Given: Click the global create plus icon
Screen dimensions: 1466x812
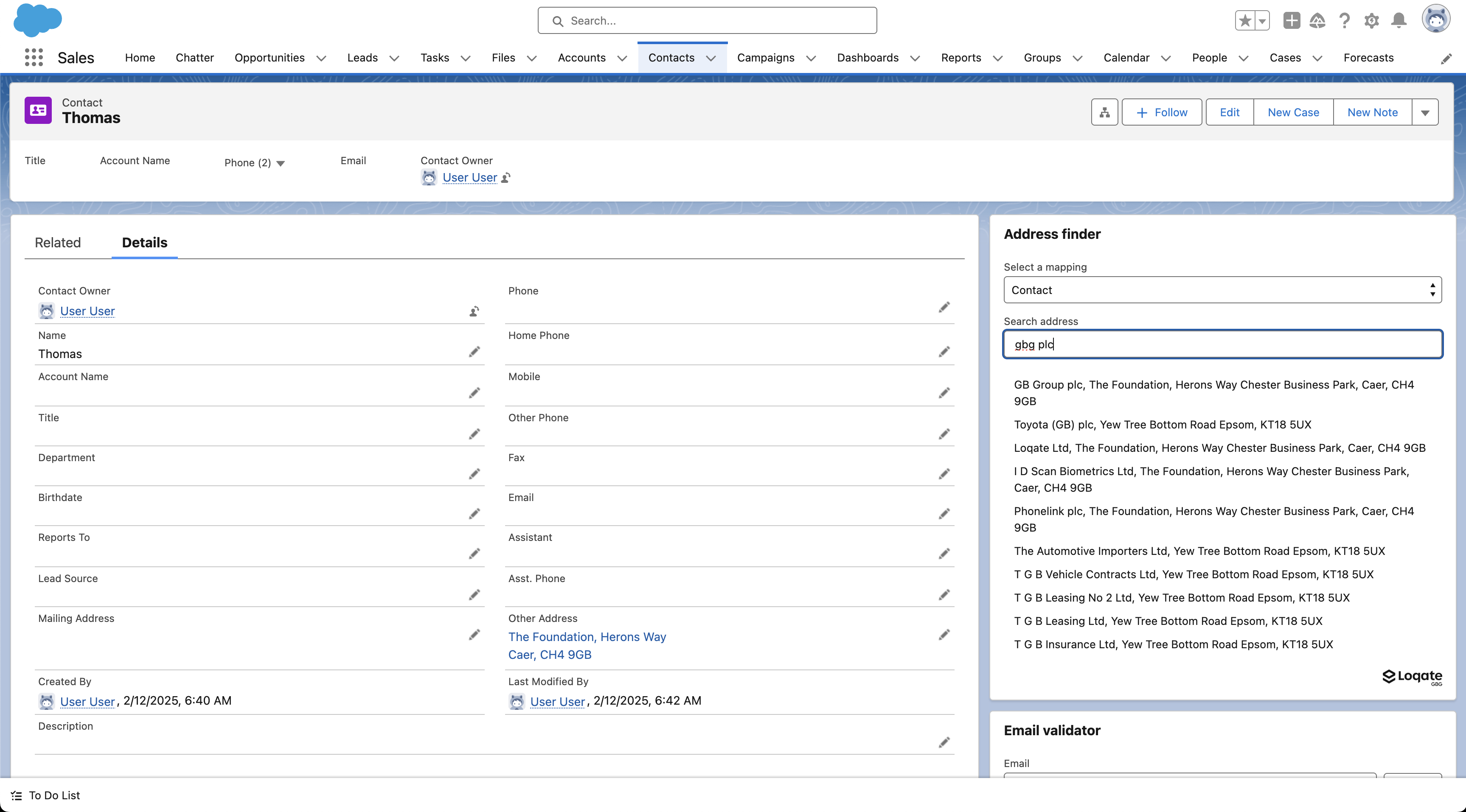Looking at the screenshot, I should pyautogui.click(x=1291, y=21).
